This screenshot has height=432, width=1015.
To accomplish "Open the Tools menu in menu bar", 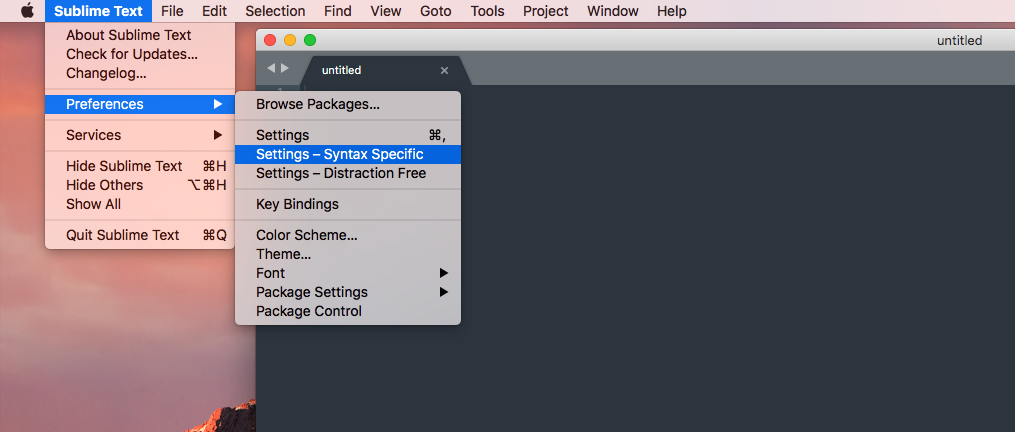I will 487,11.
